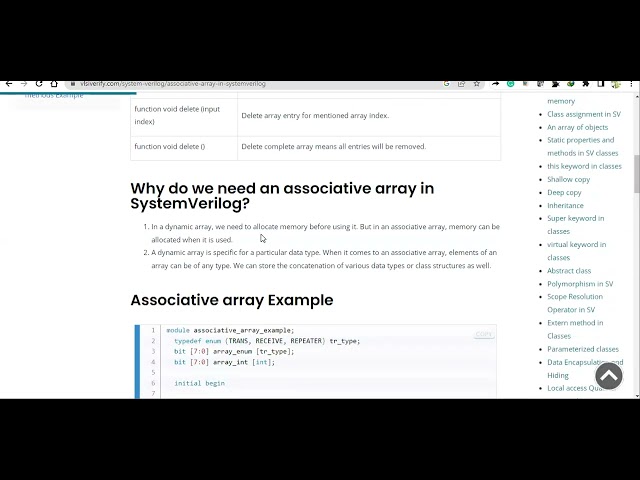640x480 pixels.
Task: Go to the Deep copy article
Action: [564, 192]
